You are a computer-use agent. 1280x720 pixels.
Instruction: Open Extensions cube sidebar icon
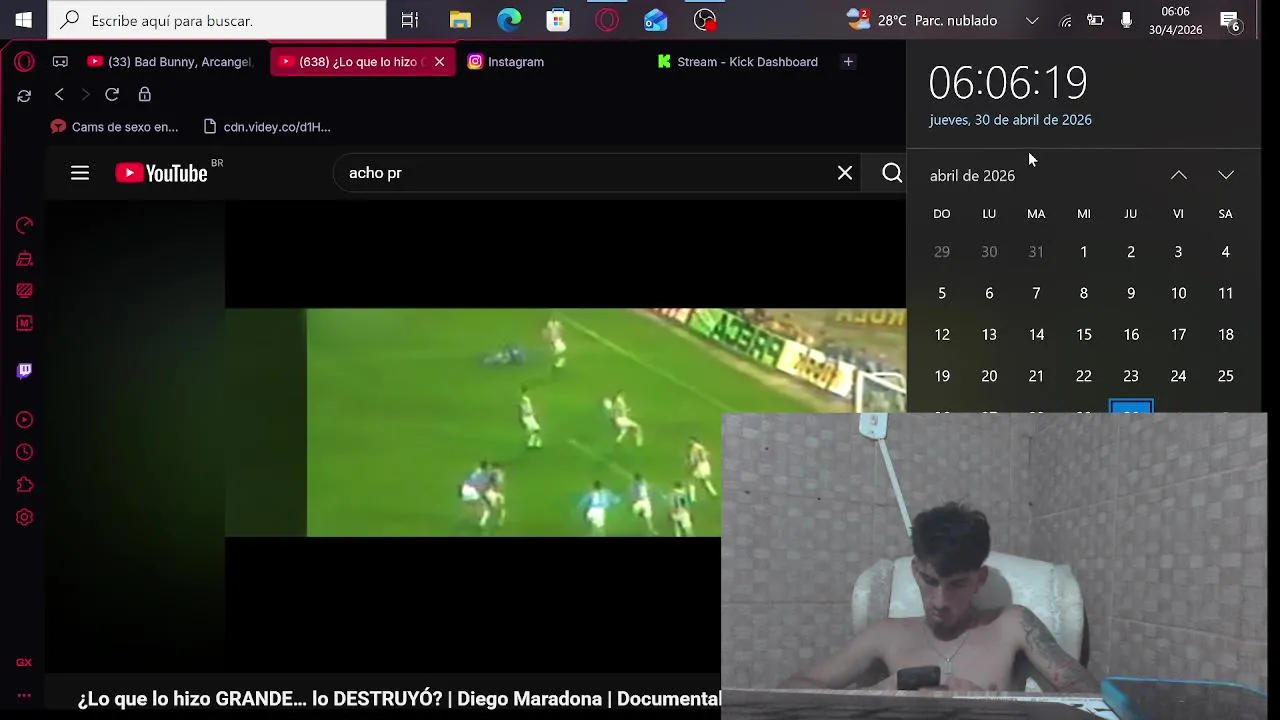coord(24,485)
